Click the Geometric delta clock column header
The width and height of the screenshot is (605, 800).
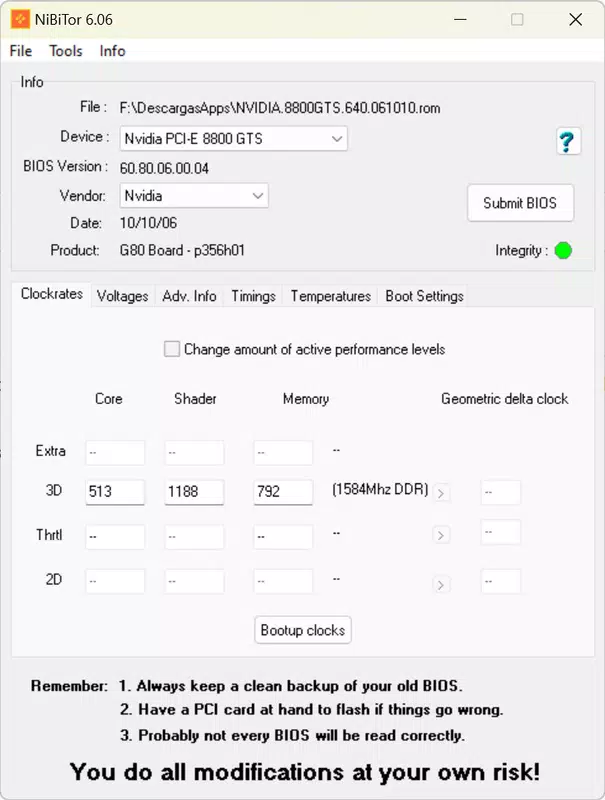click(505, 398)
